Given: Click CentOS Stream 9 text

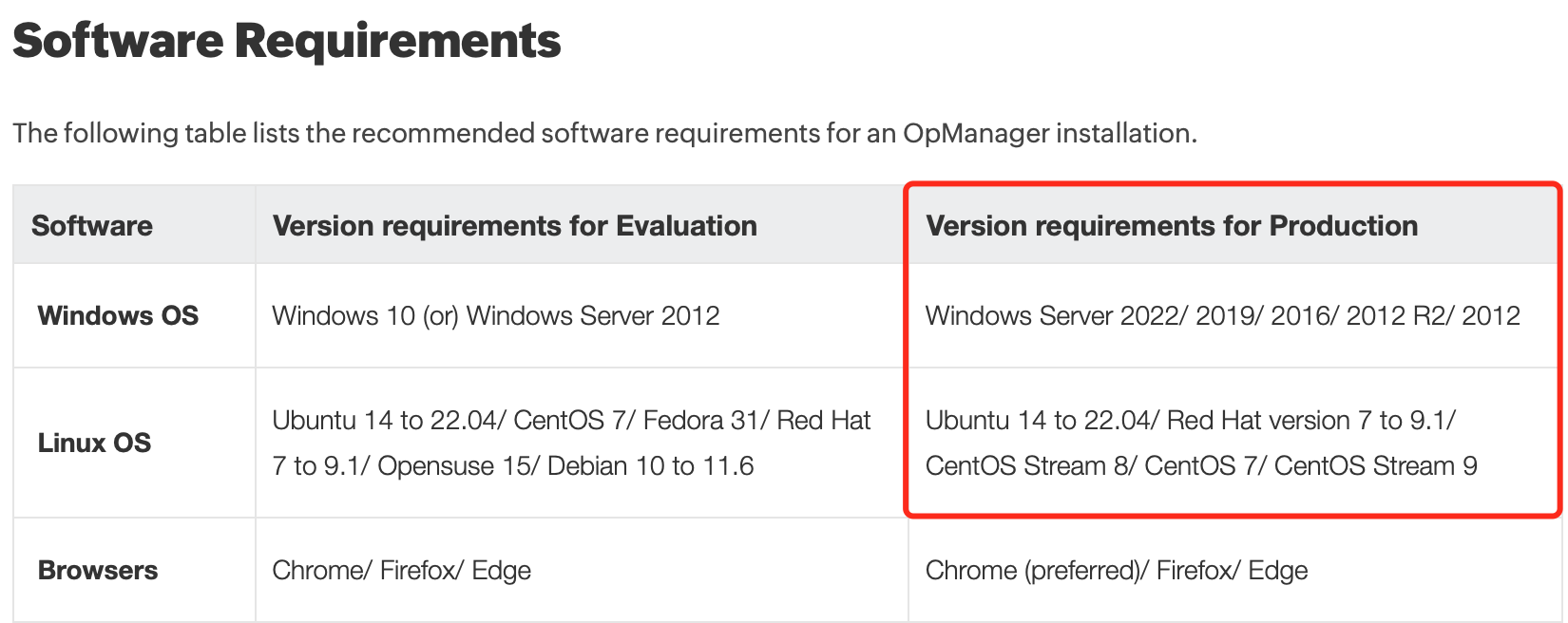Looking at the screenshot, I should pos(1375,466).
